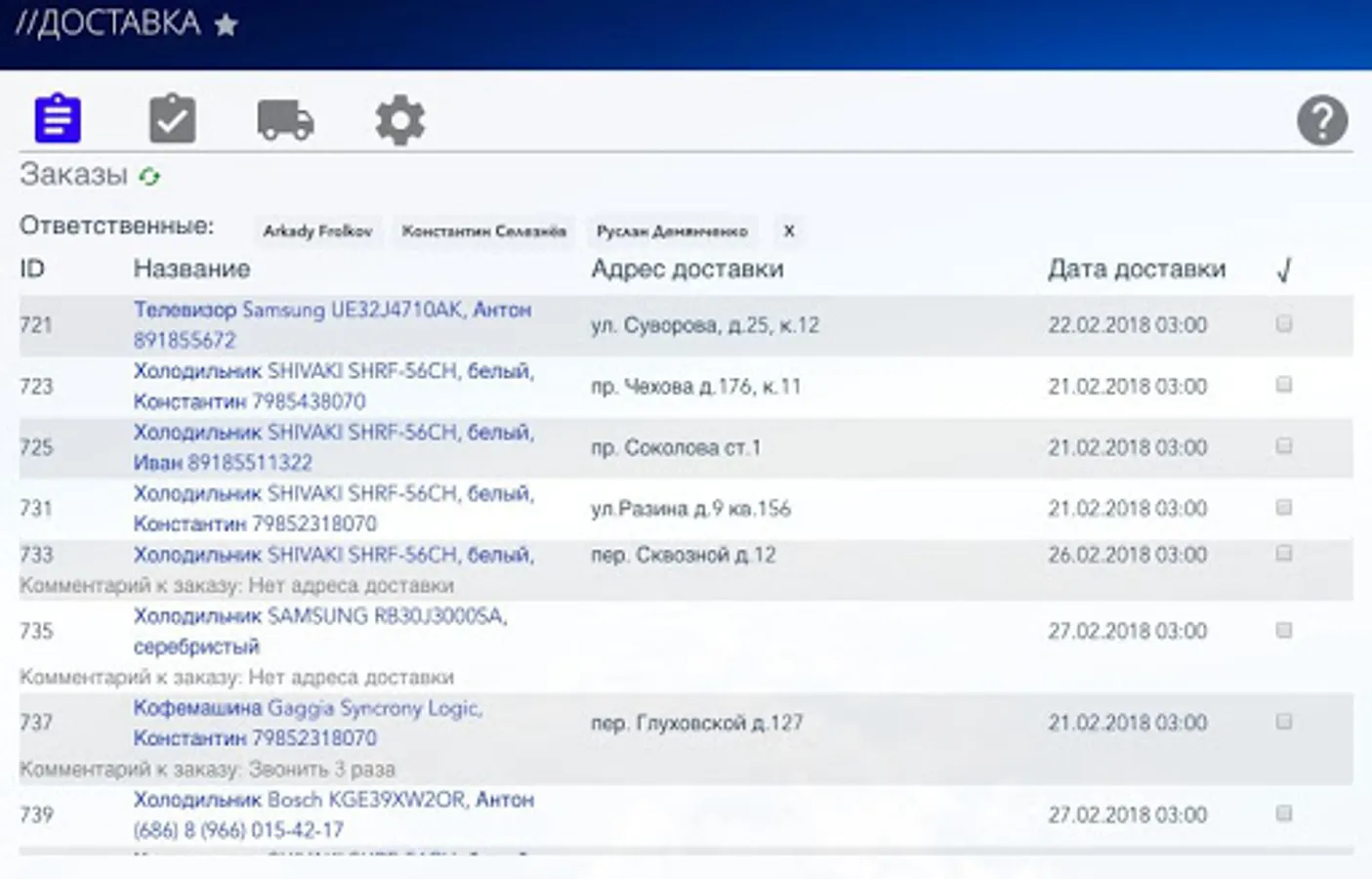Screen dimensions: 1372x879
Task: Tick the checkbox for order 735
Action: [1284, 630]
